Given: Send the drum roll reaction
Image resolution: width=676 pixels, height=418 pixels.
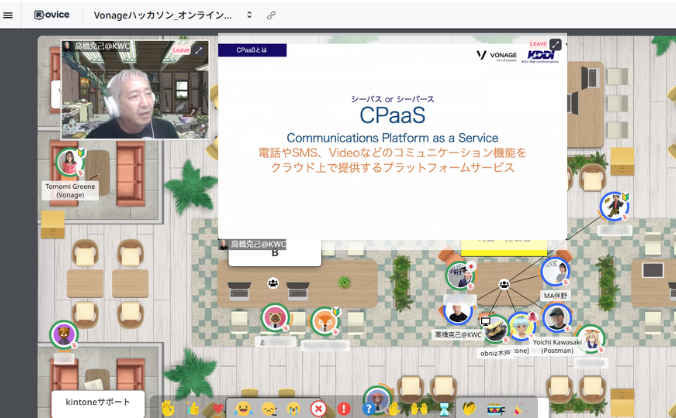Looking at the screenshot, I should [495, 408].
